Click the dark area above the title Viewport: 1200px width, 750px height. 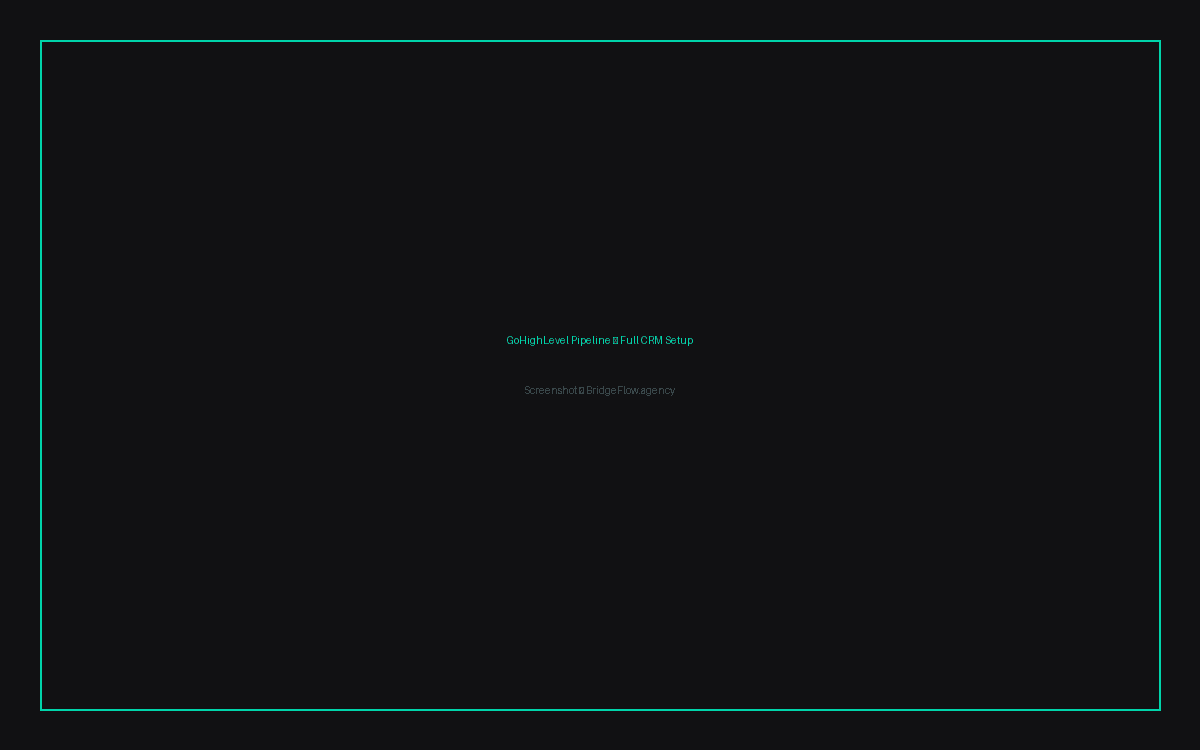(x=600, y=200)
